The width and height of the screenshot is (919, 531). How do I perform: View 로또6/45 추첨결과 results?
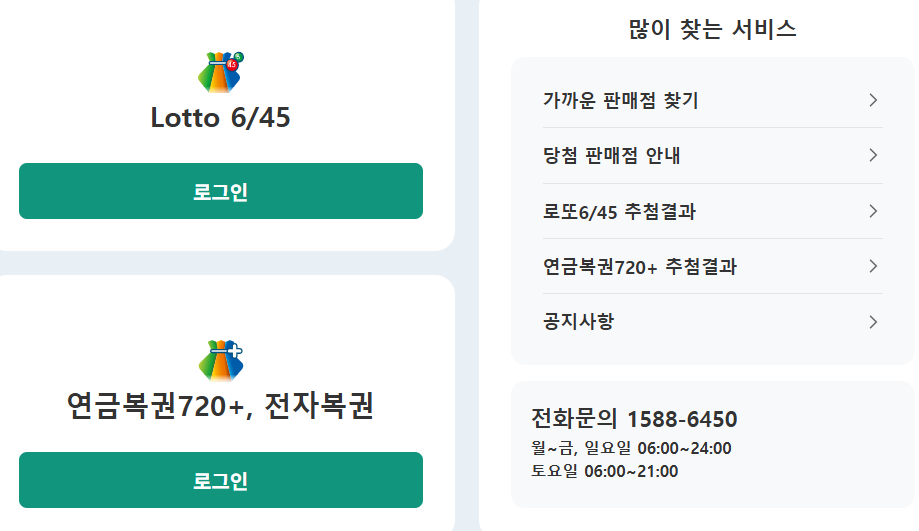click(619, 211)
